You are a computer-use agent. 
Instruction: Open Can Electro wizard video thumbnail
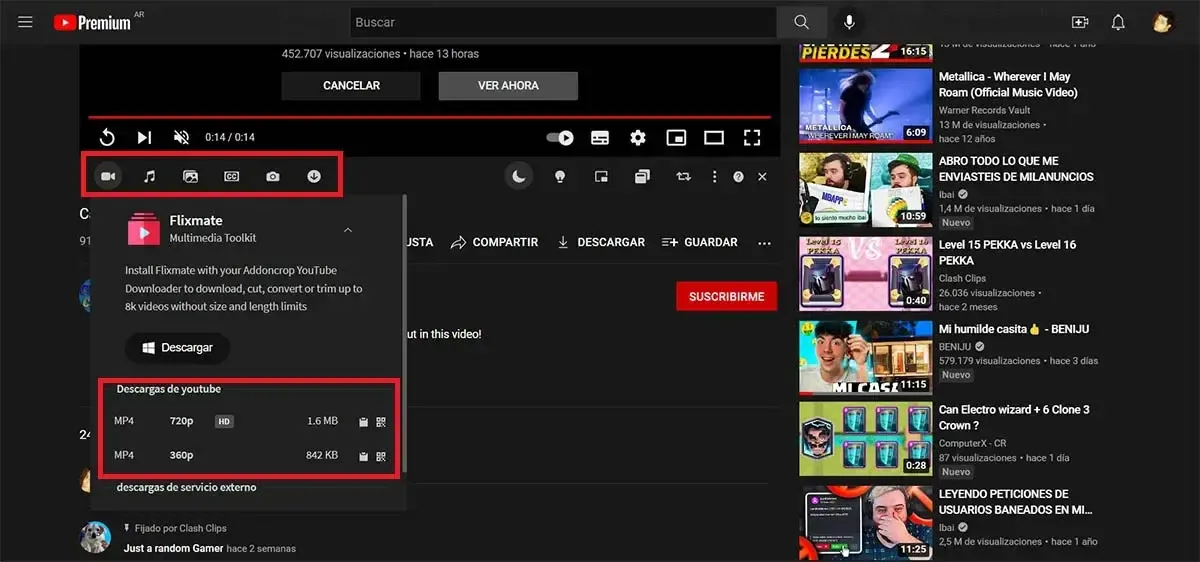click(866, 439)
